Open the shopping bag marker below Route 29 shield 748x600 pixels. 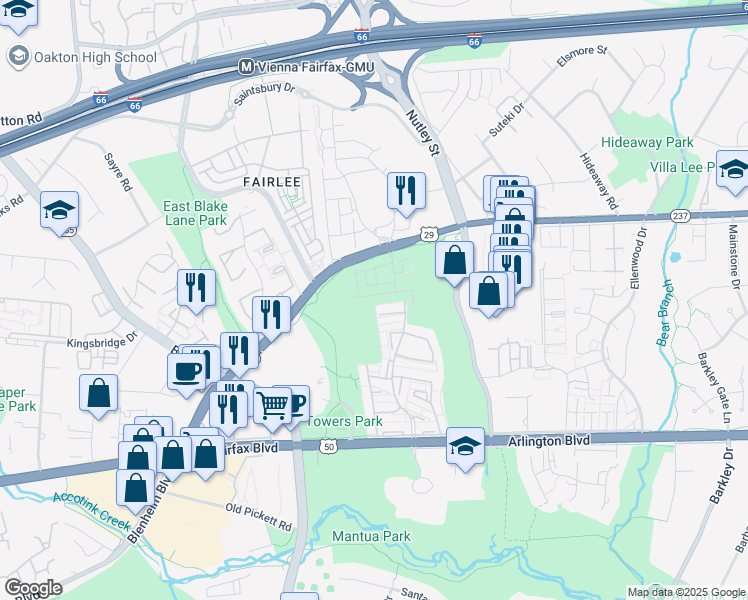454,260
